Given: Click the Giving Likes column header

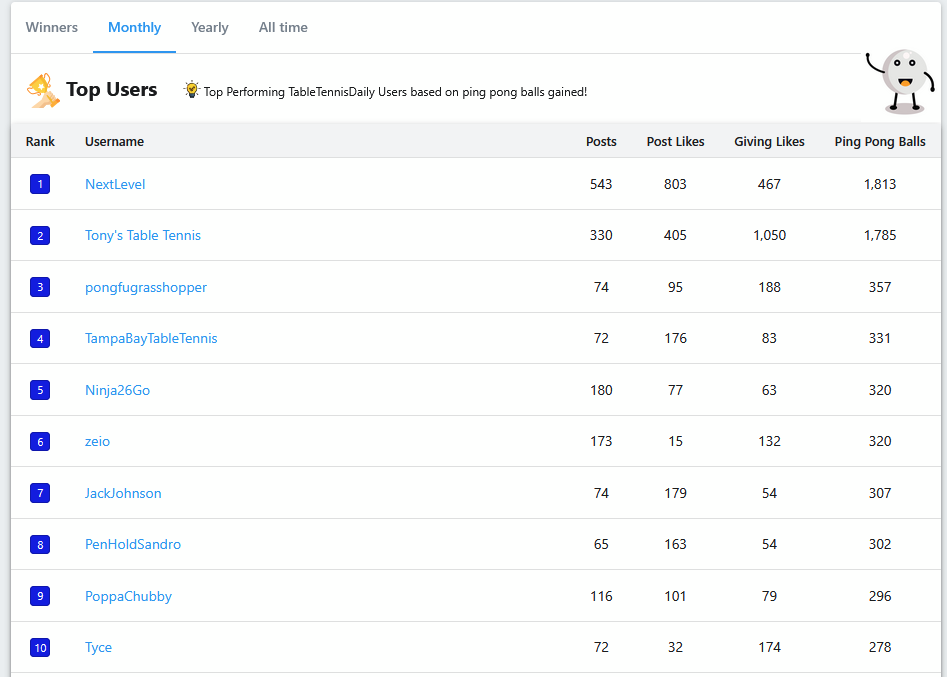Looking at the screenshot, I should 769,141.
